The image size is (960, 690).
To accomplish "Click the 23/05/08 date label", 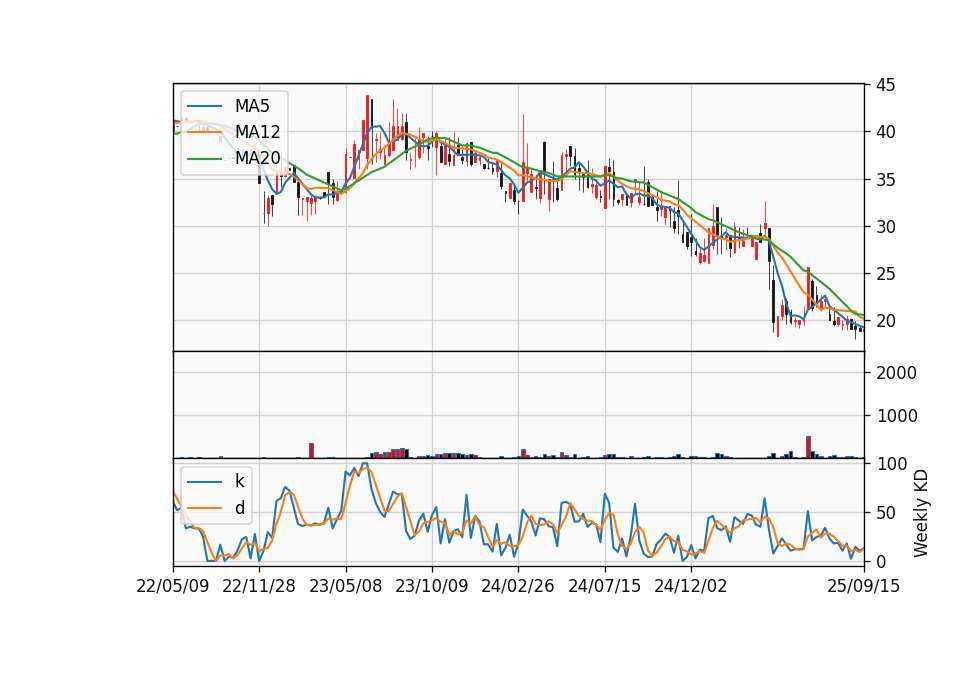I will (x=345, y=586).
